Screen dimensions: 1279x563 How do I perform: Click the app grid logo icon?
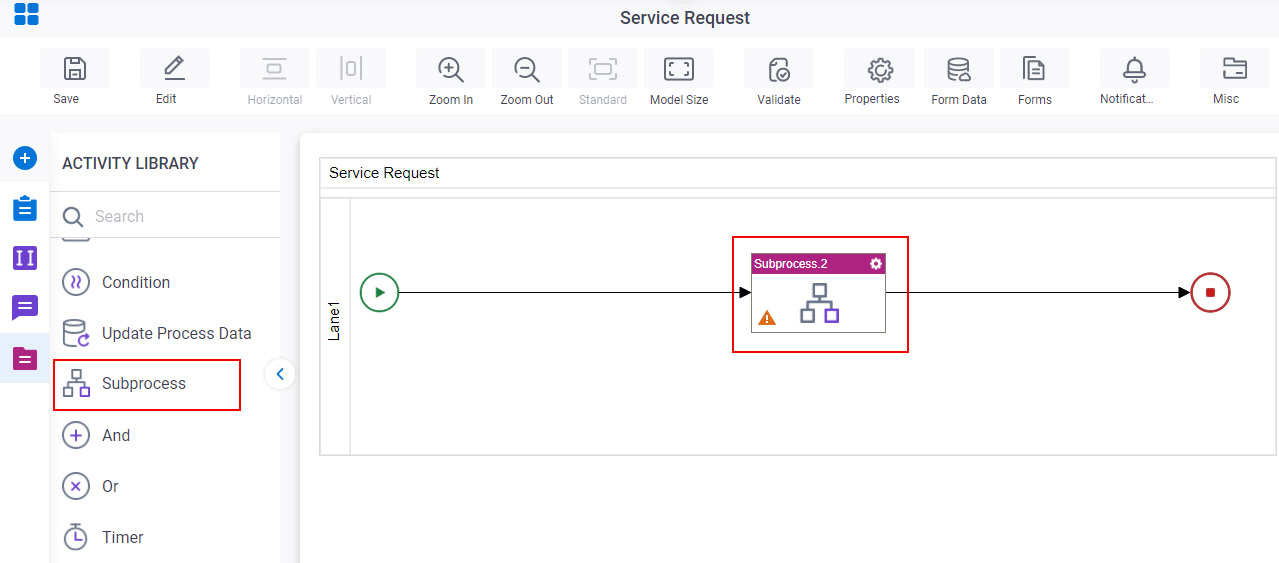tap(26, 14)
